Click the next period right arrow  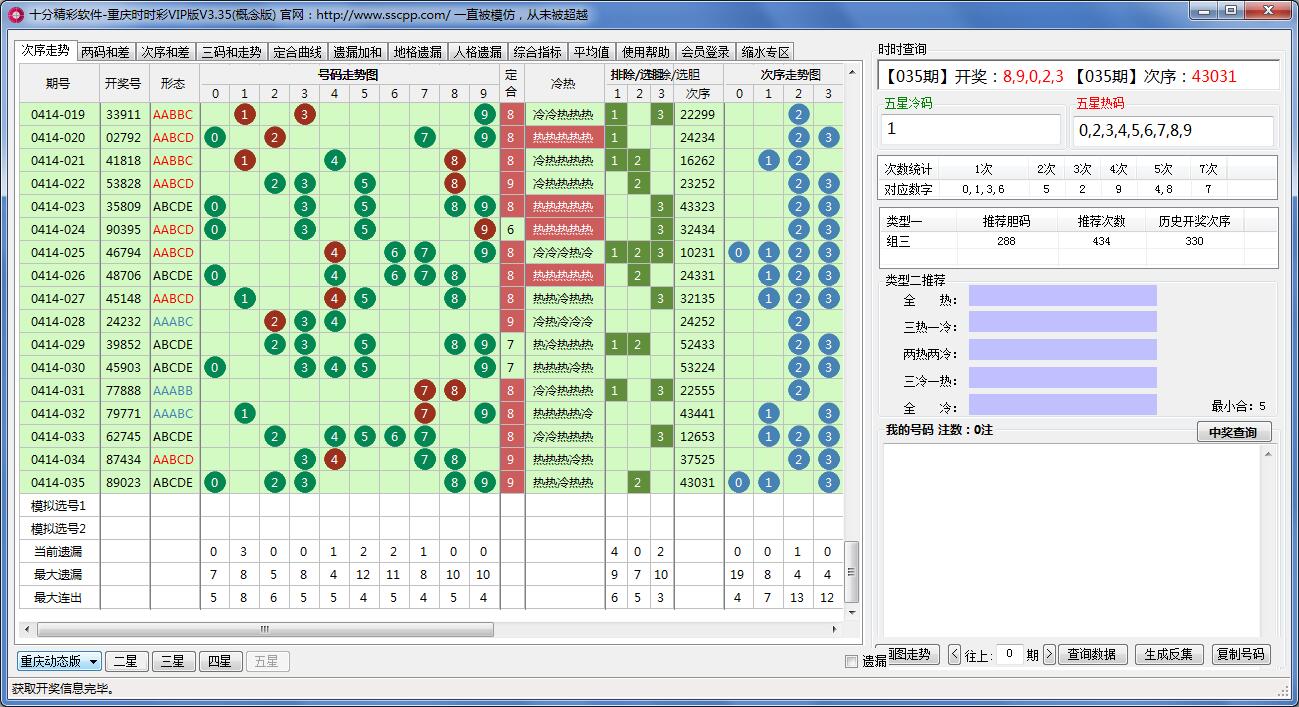1049,655
